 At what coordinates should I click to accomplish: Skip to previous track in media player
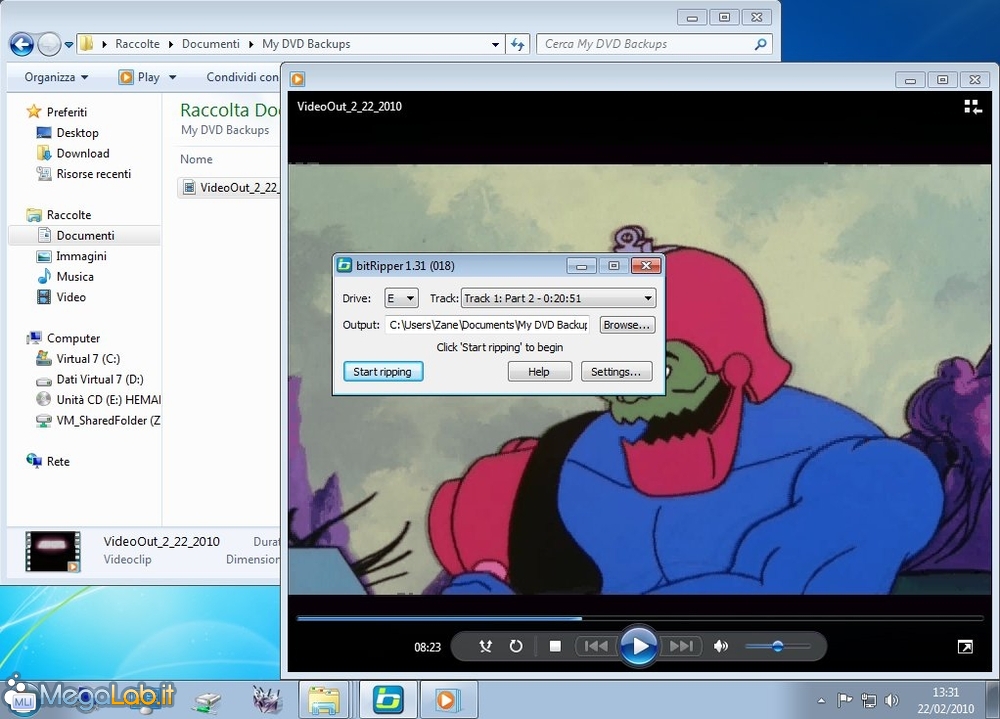click(596, 646)
